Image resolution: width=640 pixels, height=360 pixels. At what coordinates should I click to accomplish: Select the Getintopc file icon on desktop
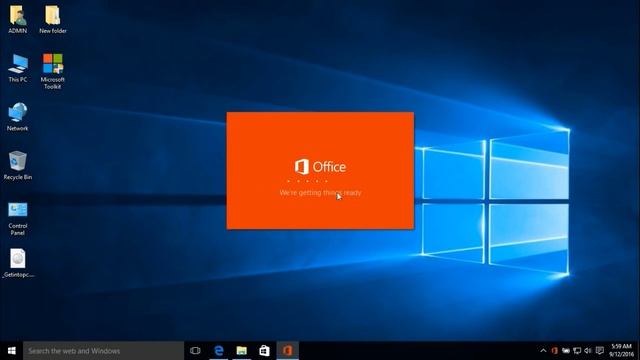pyautogui.click(x=18, y=263)
